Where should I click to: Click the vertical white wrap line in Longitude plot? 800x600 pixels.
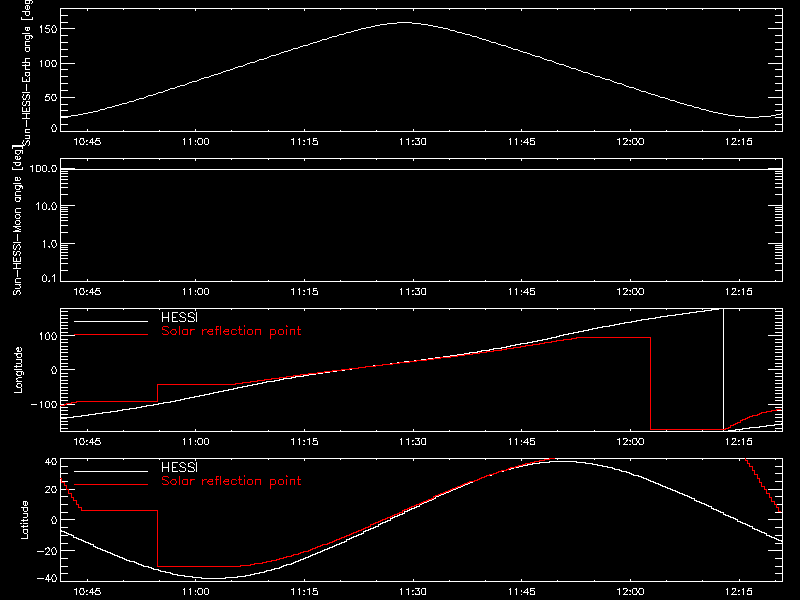pos(723,369)
